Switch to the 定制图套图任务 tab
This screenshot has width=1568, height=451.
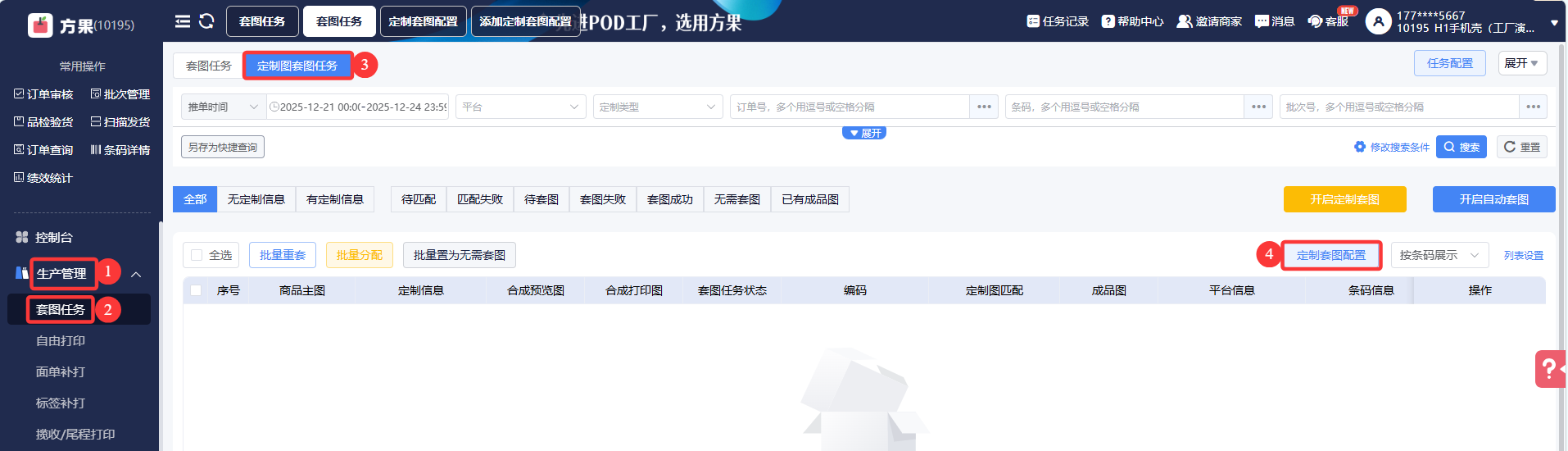(x=297, y=66)
